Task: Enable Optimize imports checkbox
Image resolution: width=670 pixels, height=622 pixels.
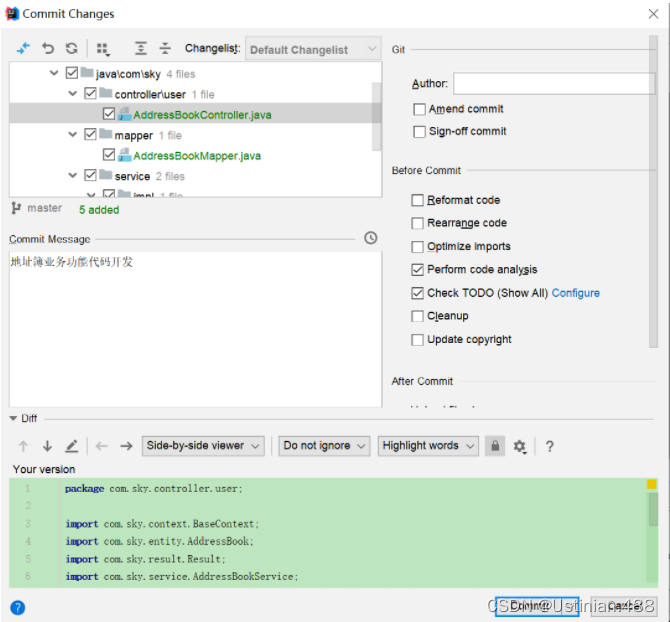Action: pyautogui.click(x=417, y=247)
